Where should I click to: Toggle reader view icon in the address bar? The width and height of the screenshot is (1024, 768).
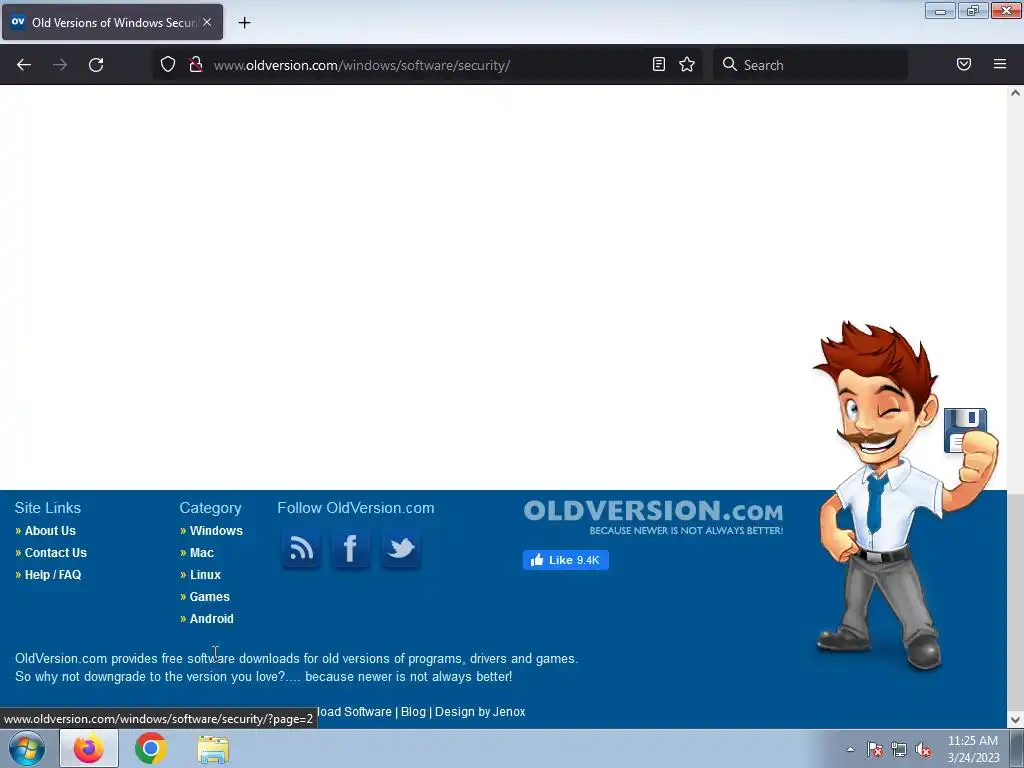tap(659, 64)
